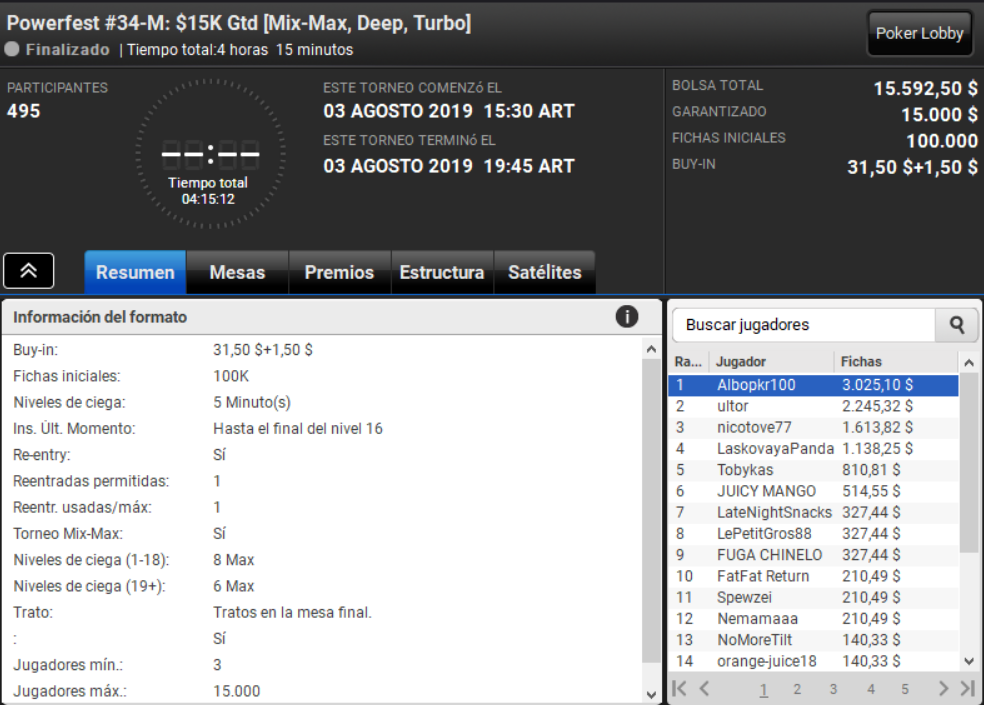Click the format information icon
The width and height of the screenshot is (984, 705).
pos(626,316)
